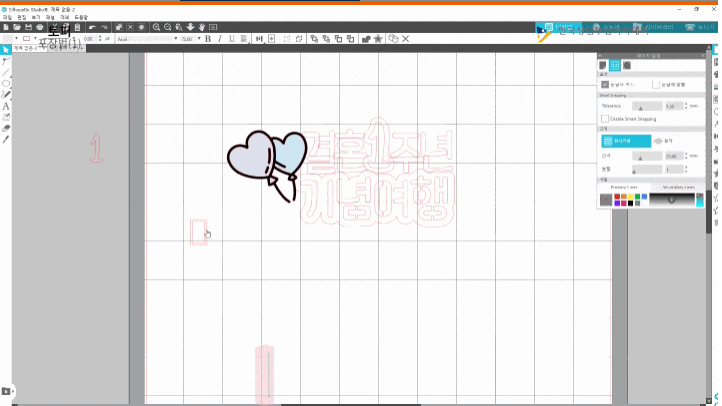The width and height of the screenshot is (722, 406).
Task: Select the Freehand drawing tool
Action: [x=6, y=95]
